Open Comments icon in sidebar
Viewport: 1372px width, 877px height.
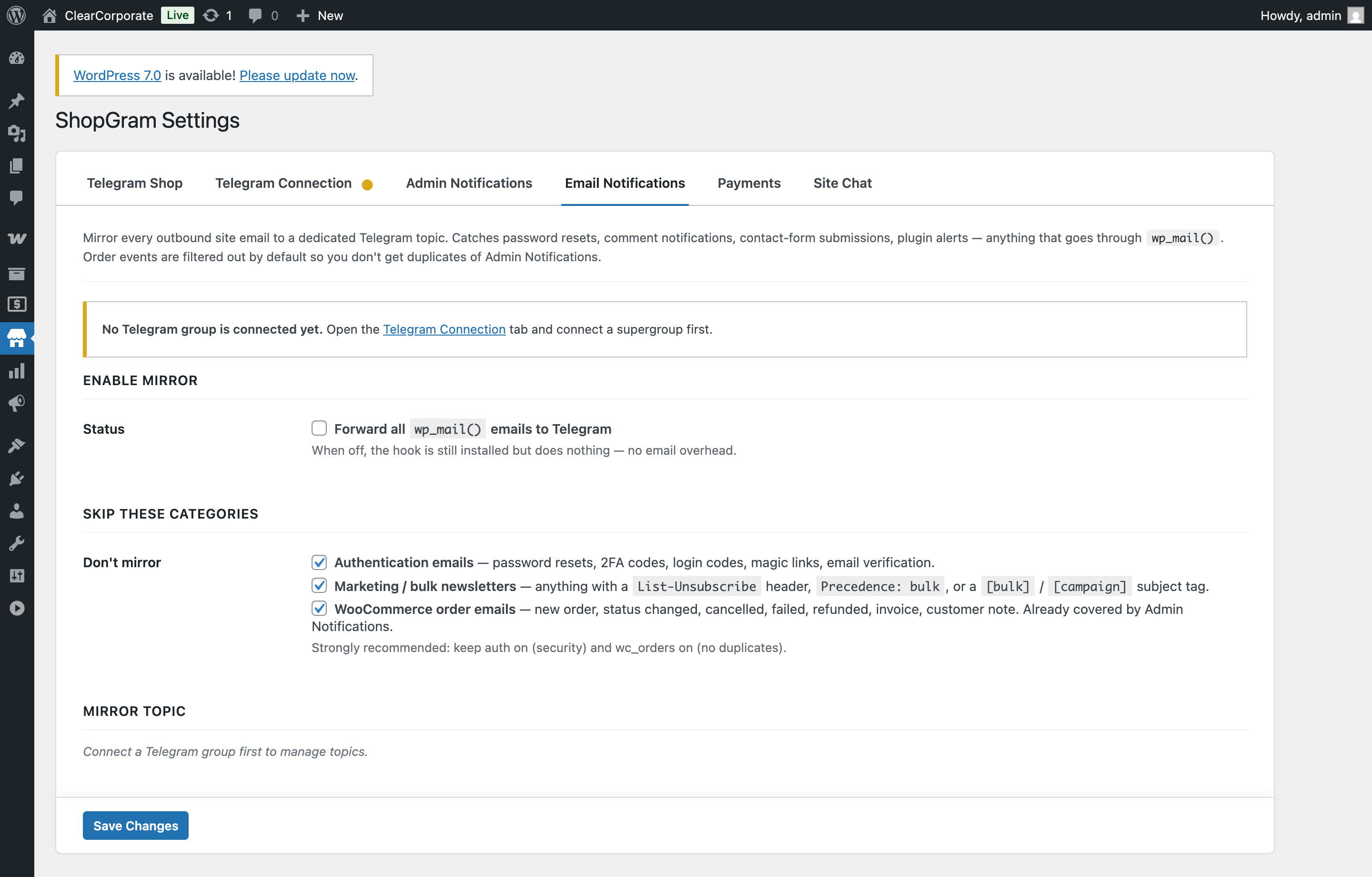click(x=17, y=198)
